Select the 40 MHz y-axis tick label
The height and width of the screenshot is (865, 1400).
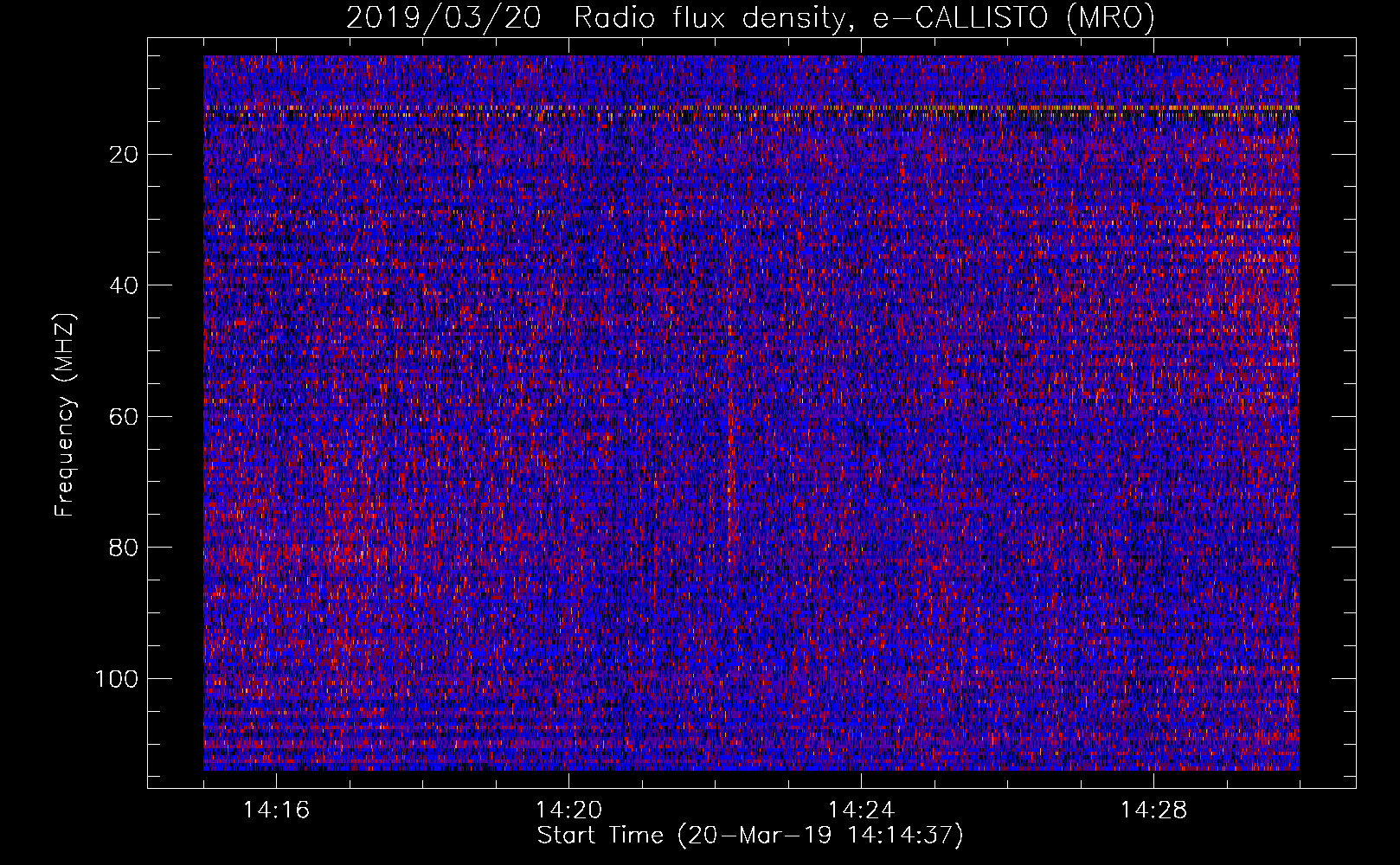coord(125,285)
